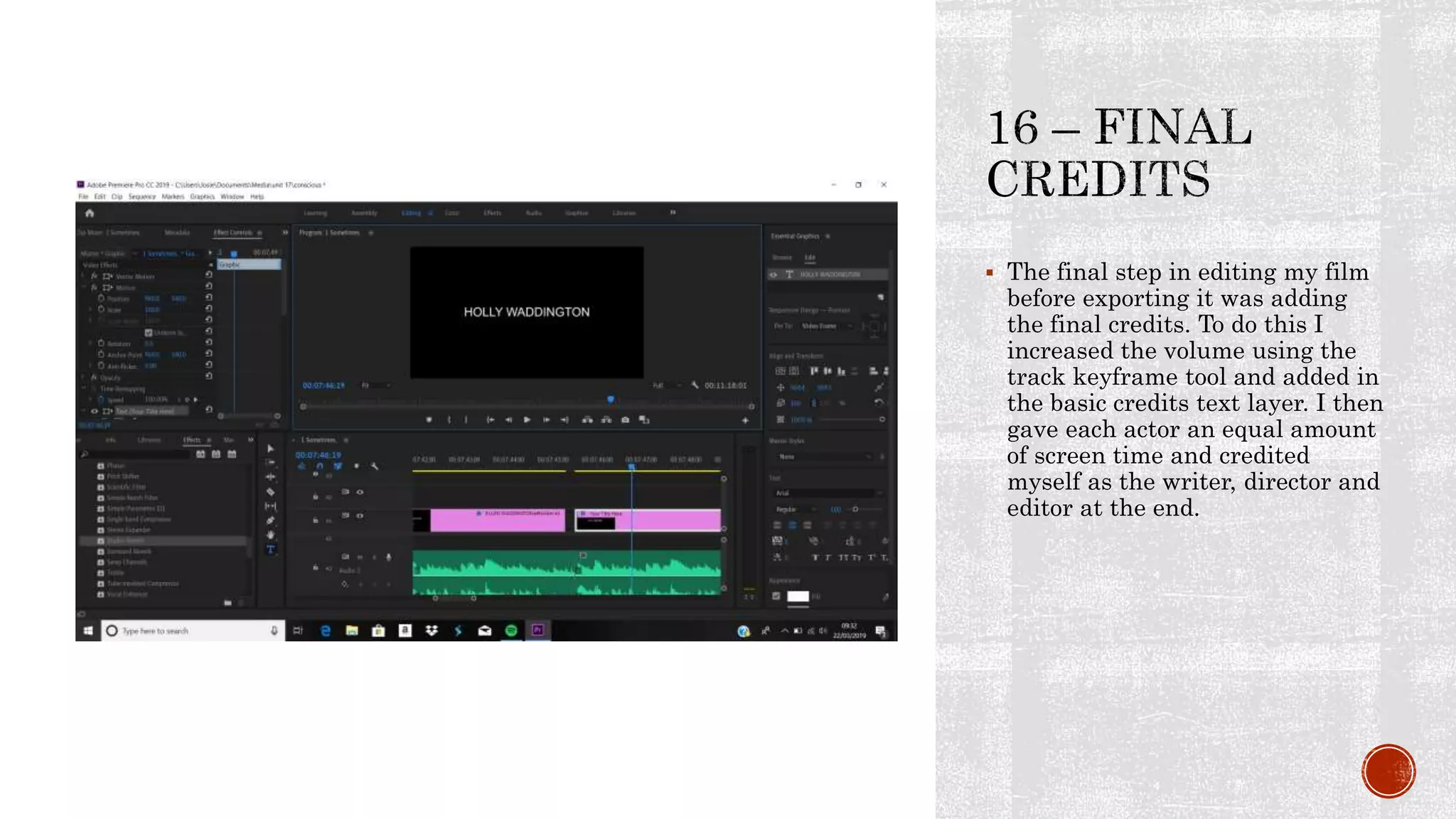1456x819 pixels.
Task: Toggle the Fill checkbox in Appearance
Action: (776, 596)
